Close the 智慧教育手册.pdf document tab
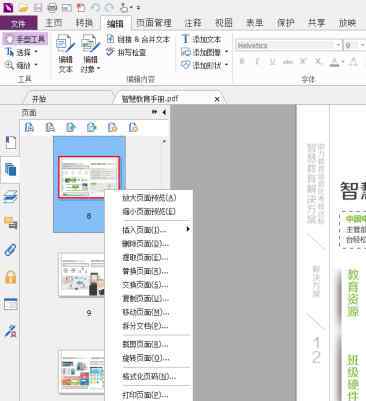 (x=217, y=99)
